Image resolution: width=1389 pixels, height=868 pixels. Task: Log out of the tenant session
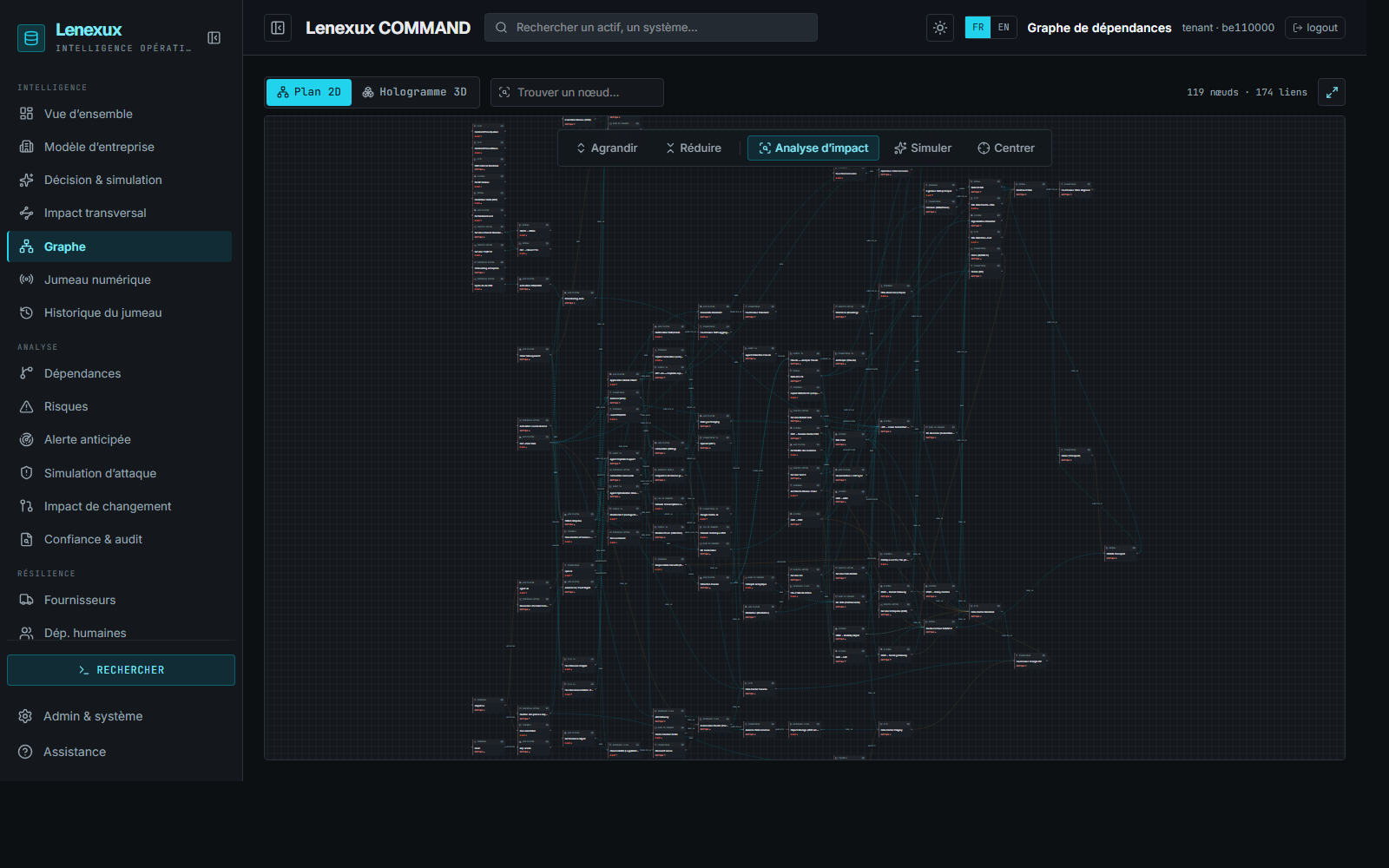[x=1315, y=28]
